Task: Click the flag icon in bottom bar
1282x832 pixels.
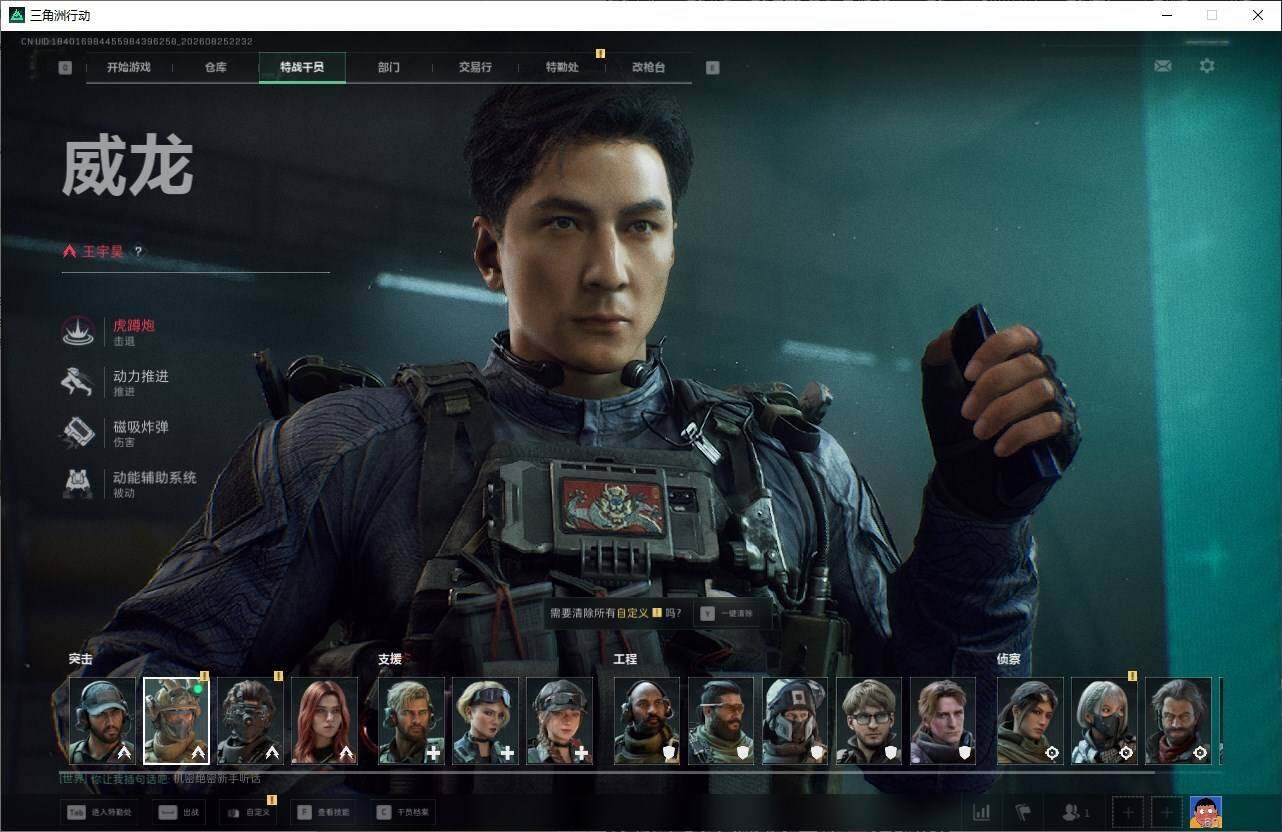Action: click(x=1023, y=812)
